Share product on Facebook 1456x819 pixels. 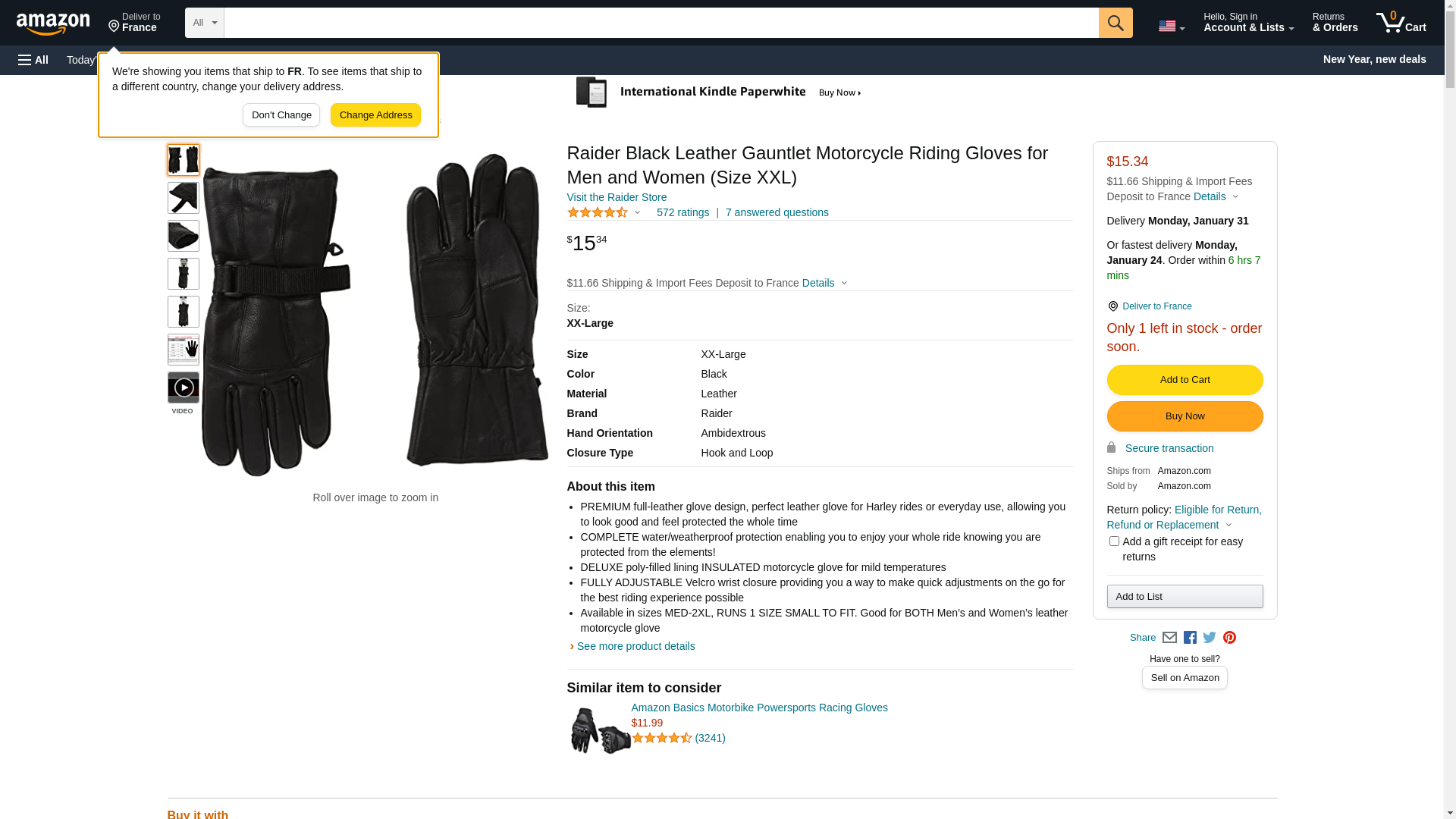pyautogui.click(x=1190, y=638)
